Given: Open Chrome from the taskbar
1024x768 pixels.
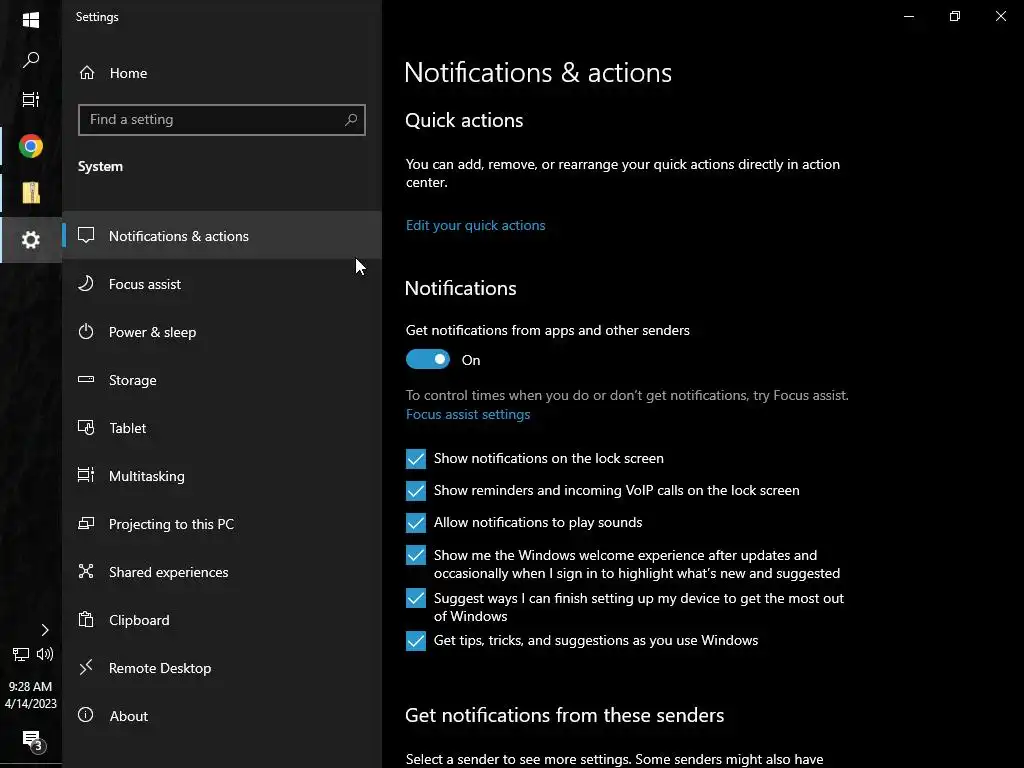Looking at the screenshot, I should (x=31, y=147).
